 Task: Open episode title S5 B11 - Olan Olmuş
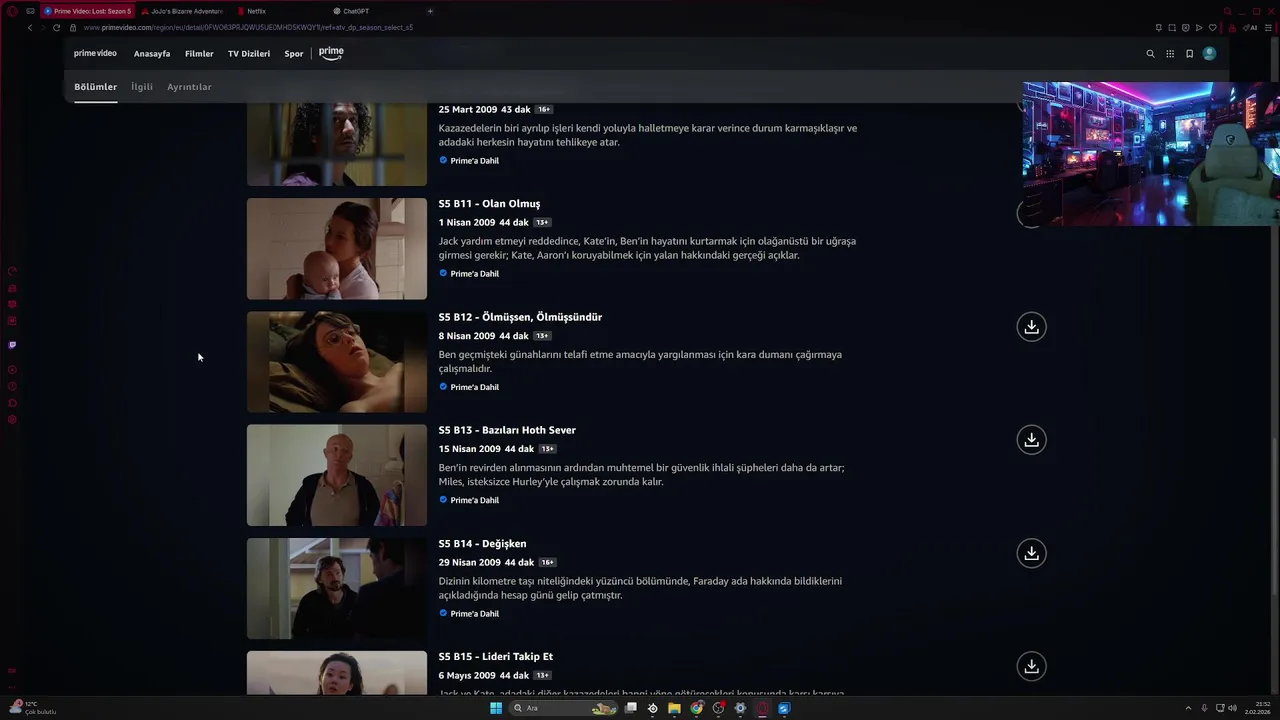tap(489, 204)
